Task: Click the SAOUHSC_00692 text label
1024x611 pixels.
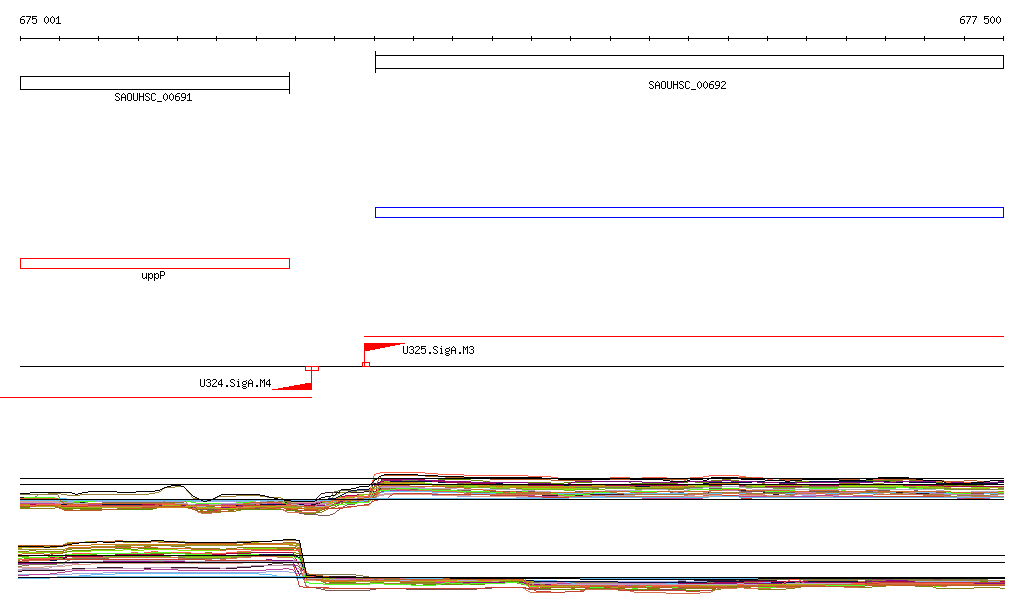Action: (x=687, y=85)
